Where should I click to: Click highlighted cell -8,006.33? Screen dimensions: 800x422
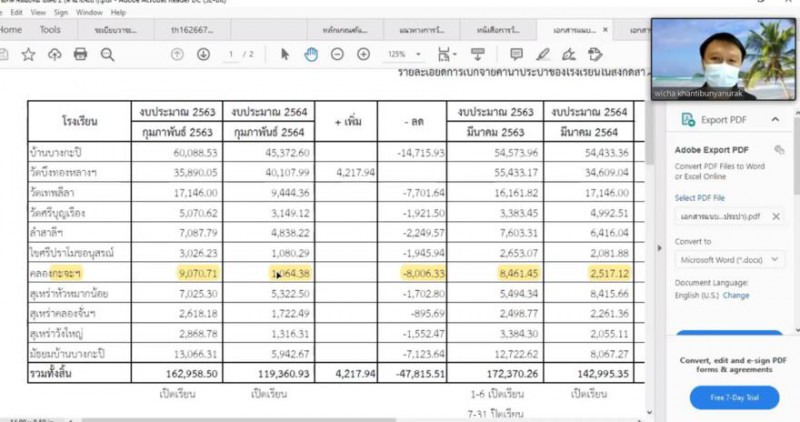point(423,273)
